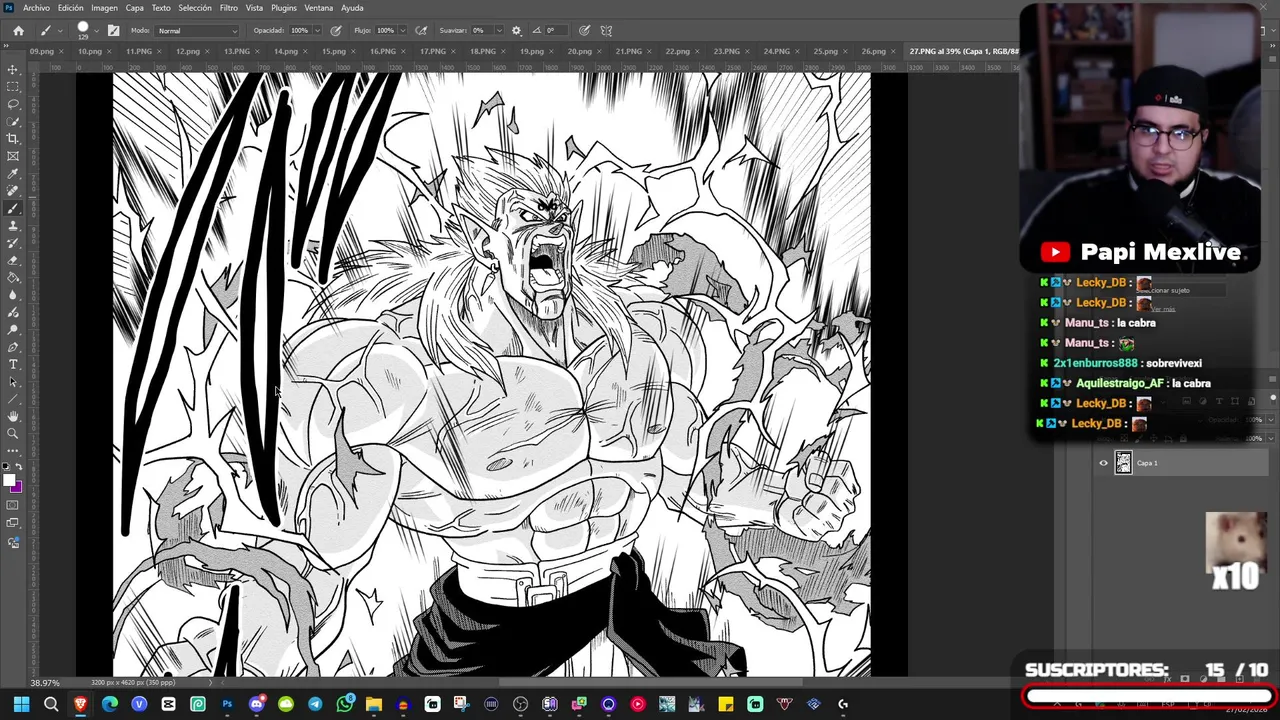Open the Edit Toolbar three-dots button
The width and height of the screenshot is (1280, 720).
13,451
